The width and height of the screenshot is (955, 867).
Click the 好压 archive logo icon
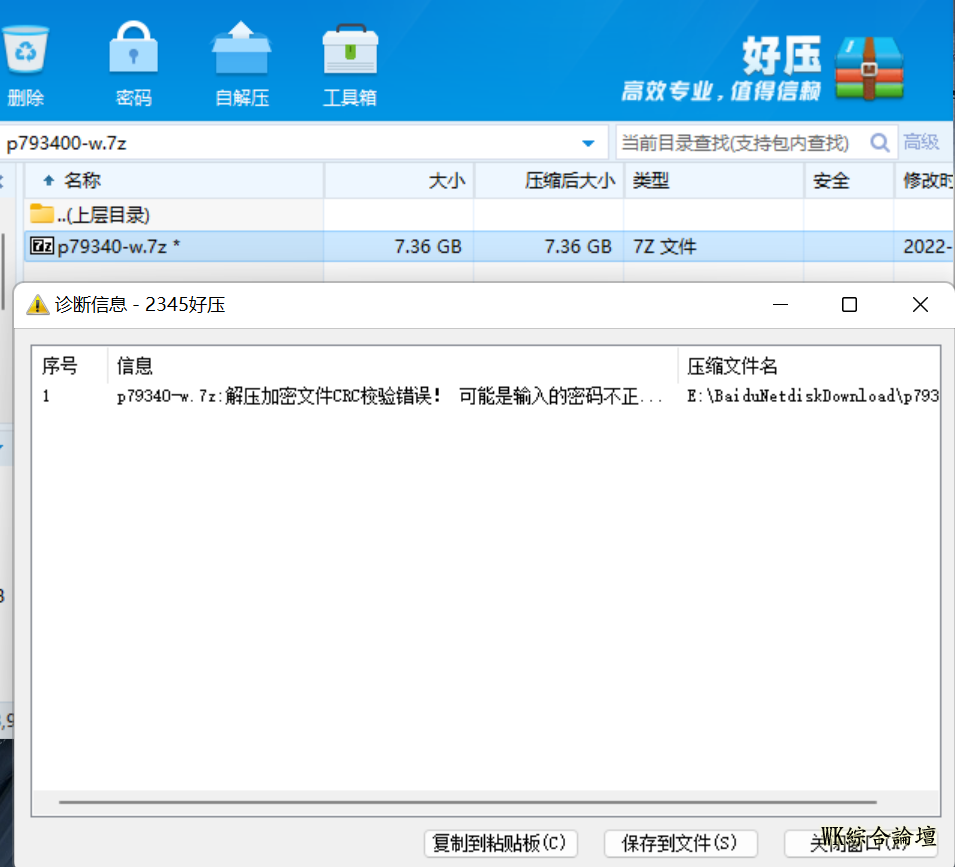pos(869,68)
